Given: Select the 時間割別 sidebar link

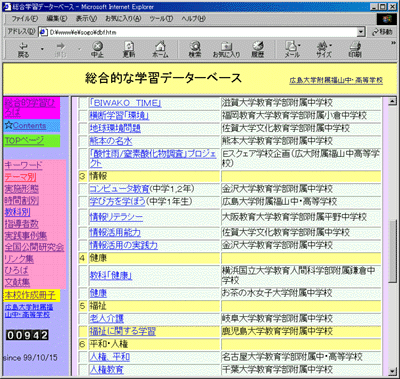Looking at the screenshot, I should click(22, 200).
